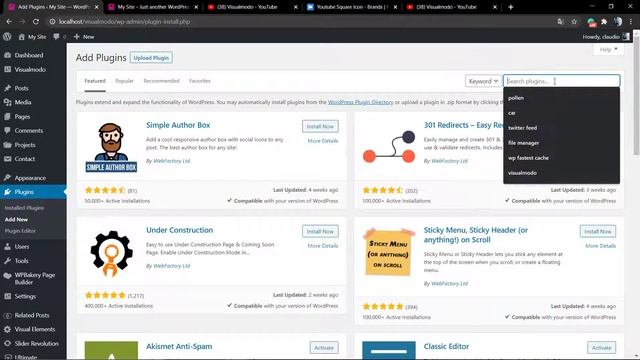Image resolution: width=640 pixels, height=360 pixels.
Task: Switch to Youtube Square Icon tab
Action: click(352, 7)
